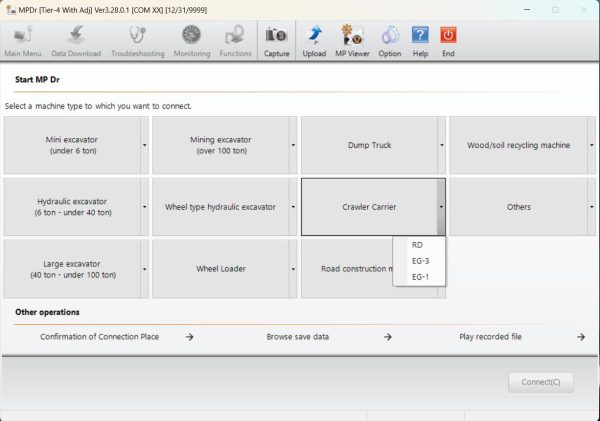Click arrow beside Browse save data
The image size is (600, 421).
(388, 337)
